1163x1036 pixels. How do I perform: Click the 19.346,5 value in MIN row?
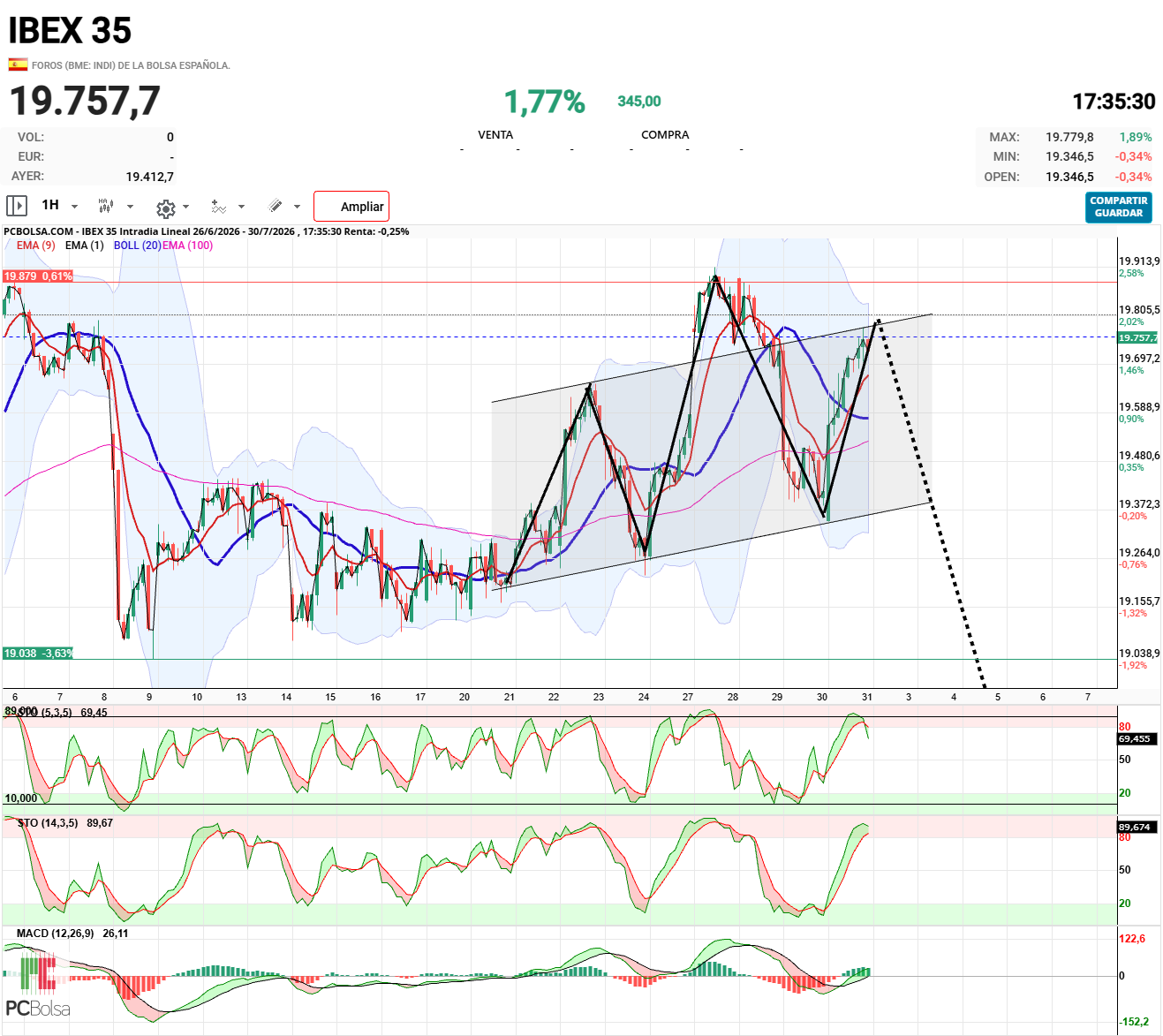pos(1069,156)
